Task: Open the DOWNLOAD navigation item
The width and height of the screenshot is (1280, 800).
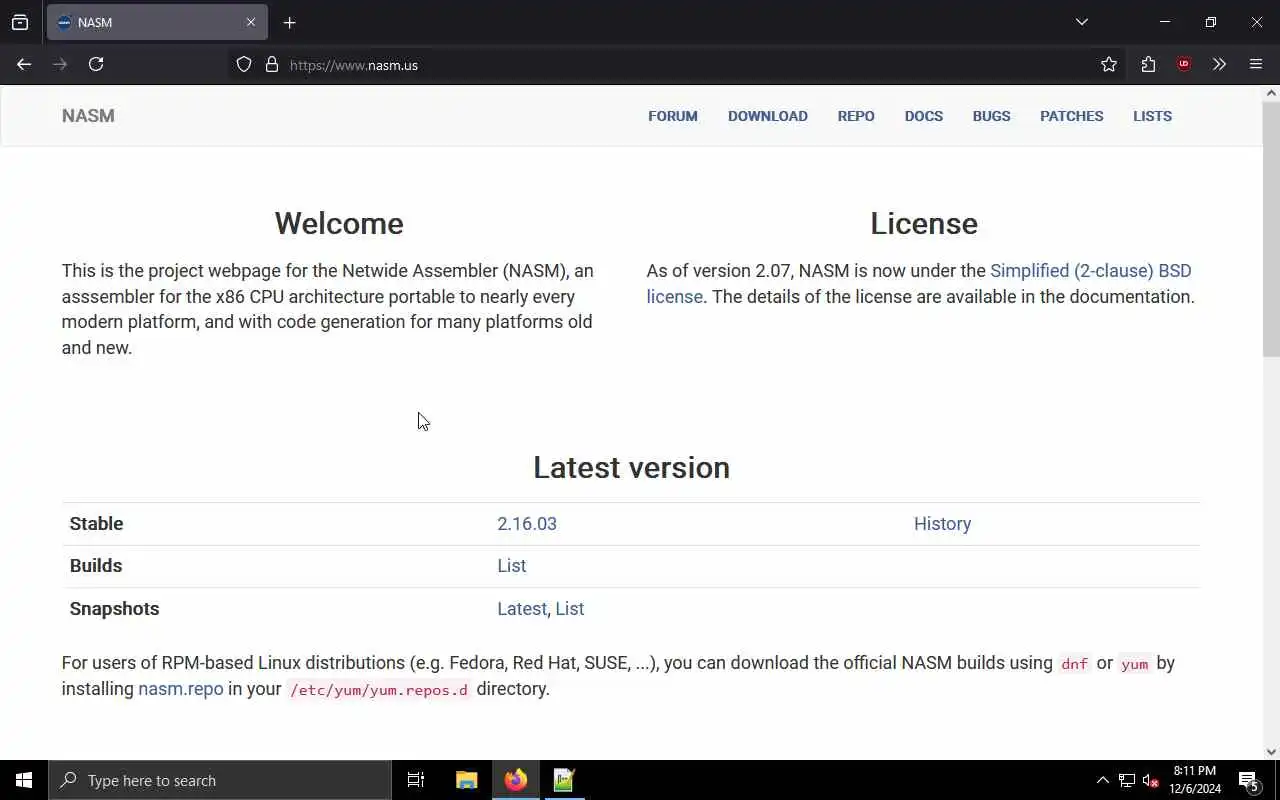Action: pos(768,116)
